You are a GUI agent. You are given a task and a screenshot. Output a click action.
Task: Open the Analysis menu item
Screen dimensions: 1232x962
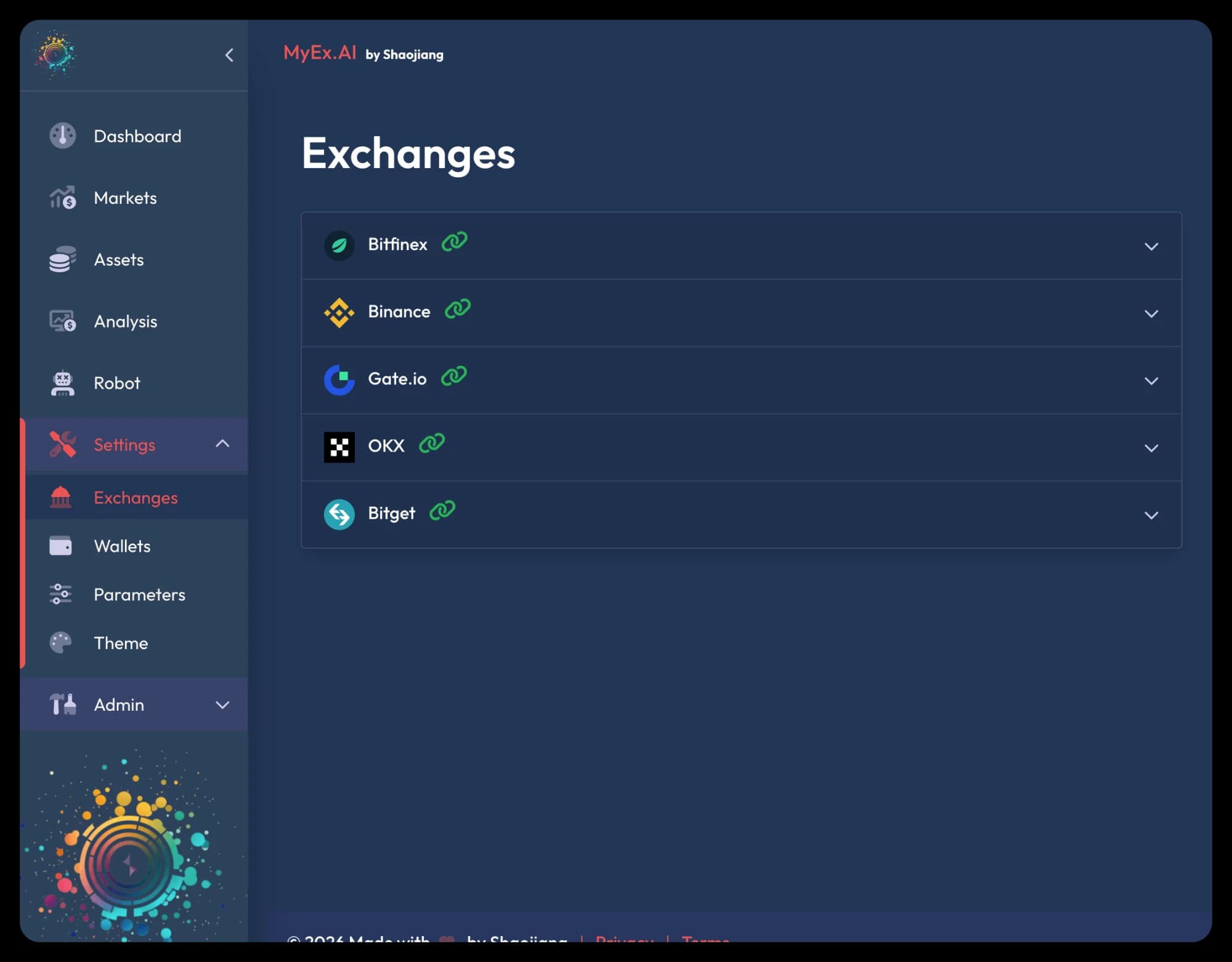point(134,321)
